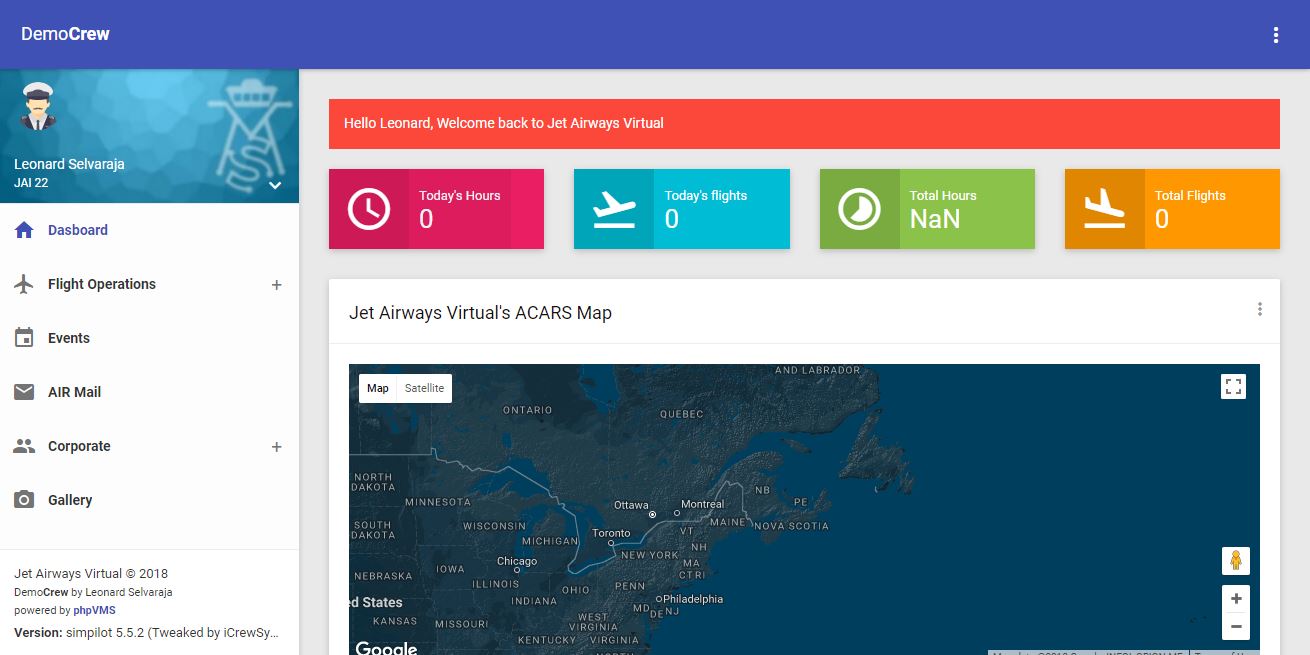Screen dimensions: 1310x655
Task: Click the Today's flights label
Action: tap(706, 196)
